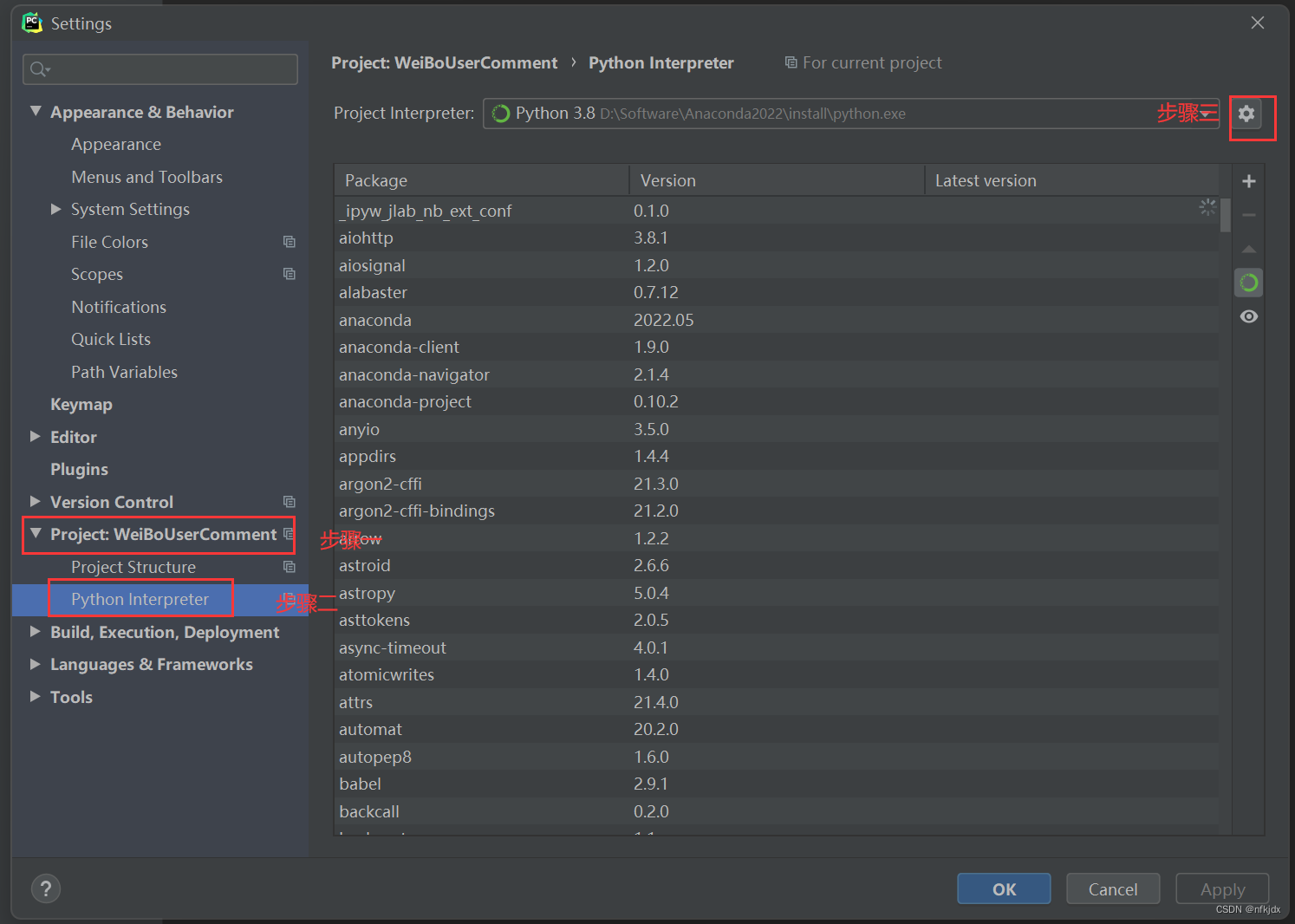Expand the System Settings node

(x=56, y=209)
